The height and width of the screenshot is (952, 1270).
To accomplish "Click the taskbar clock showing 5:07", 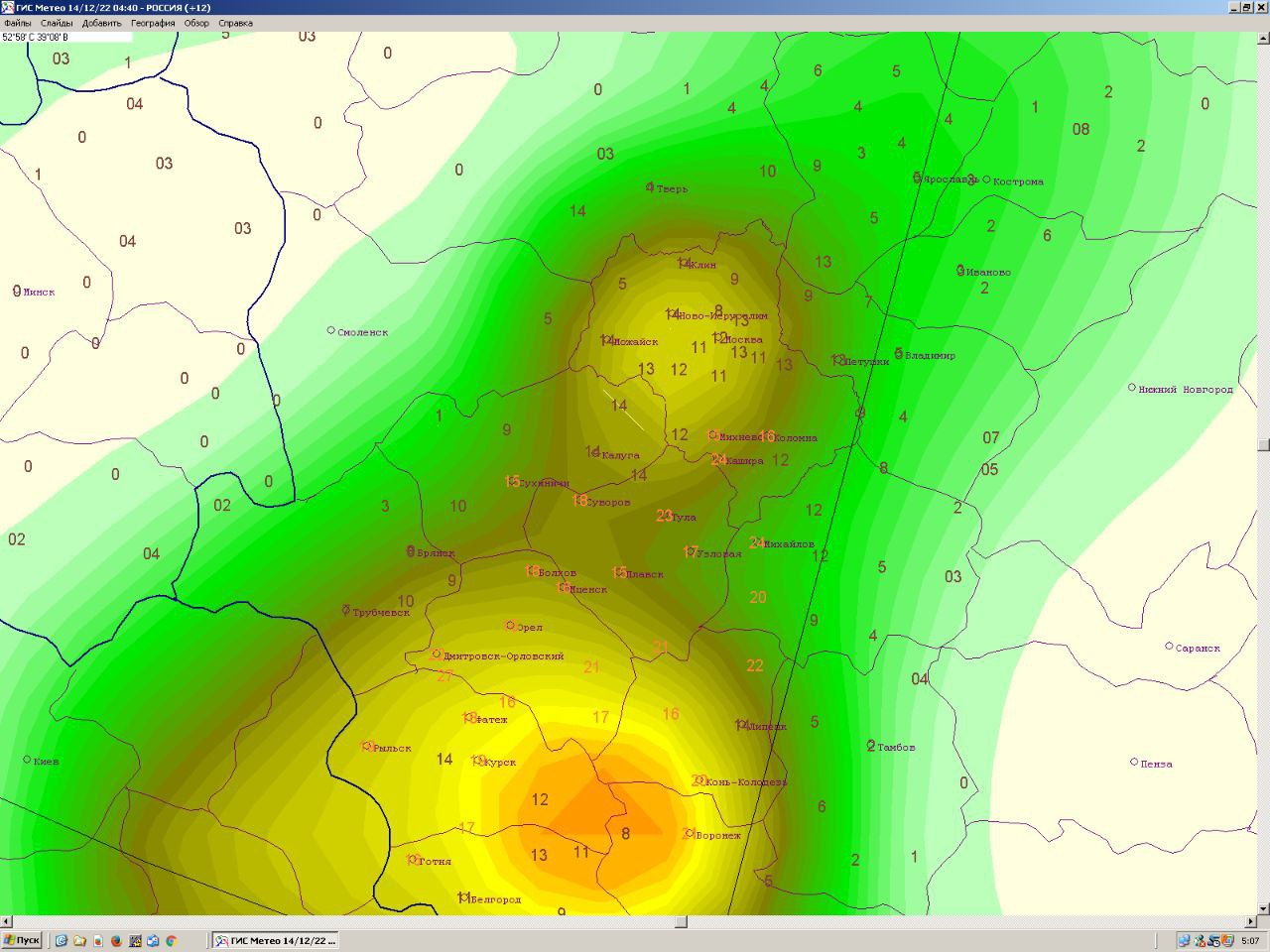I will (x=1250, y=941).
